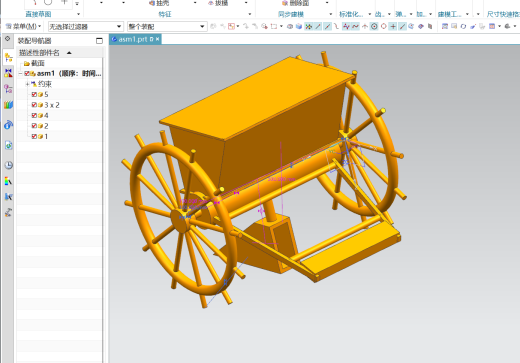Toggle the arc center snap point icon
This screenshot has height=363, width=520.
374,26
